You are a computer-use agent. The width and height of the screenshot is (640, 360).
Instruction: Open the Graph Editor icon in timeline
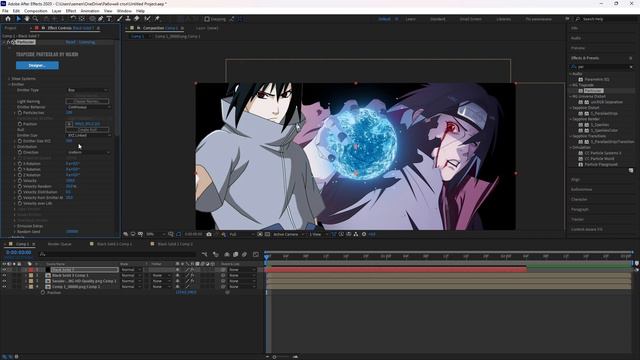(x=256, y=254)
